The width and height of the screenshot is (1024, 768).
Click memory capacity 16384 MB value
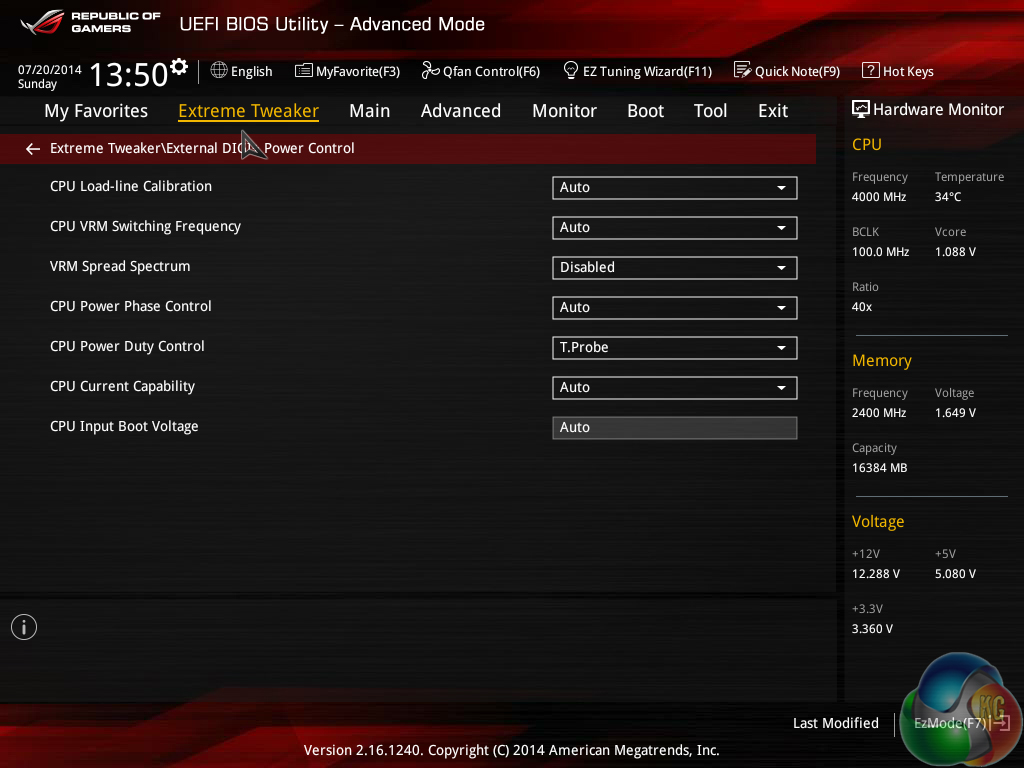(880, 468)
